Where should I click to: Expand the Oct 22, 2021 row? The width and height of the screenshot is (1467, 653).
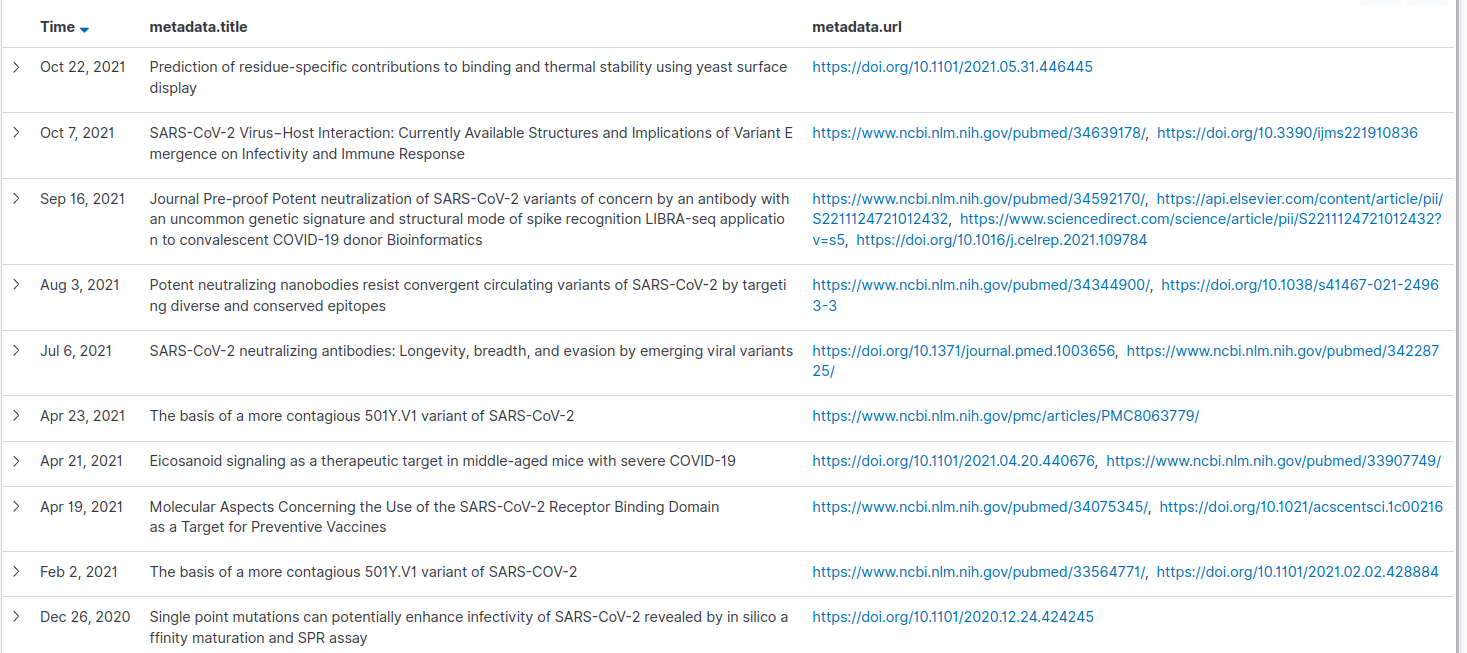[16, 67]
